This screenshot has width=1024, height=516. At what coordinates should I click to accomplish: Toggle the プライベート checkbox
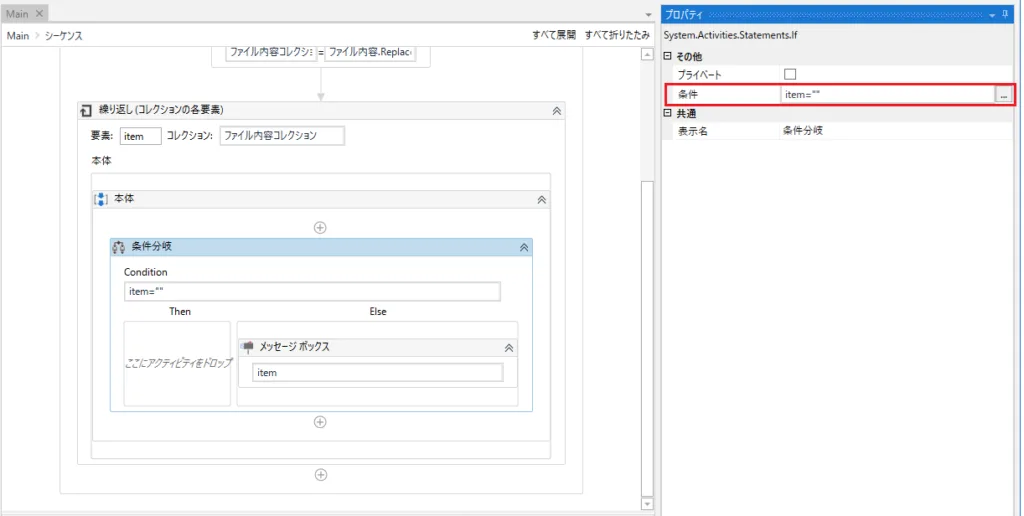click(790, 74)
